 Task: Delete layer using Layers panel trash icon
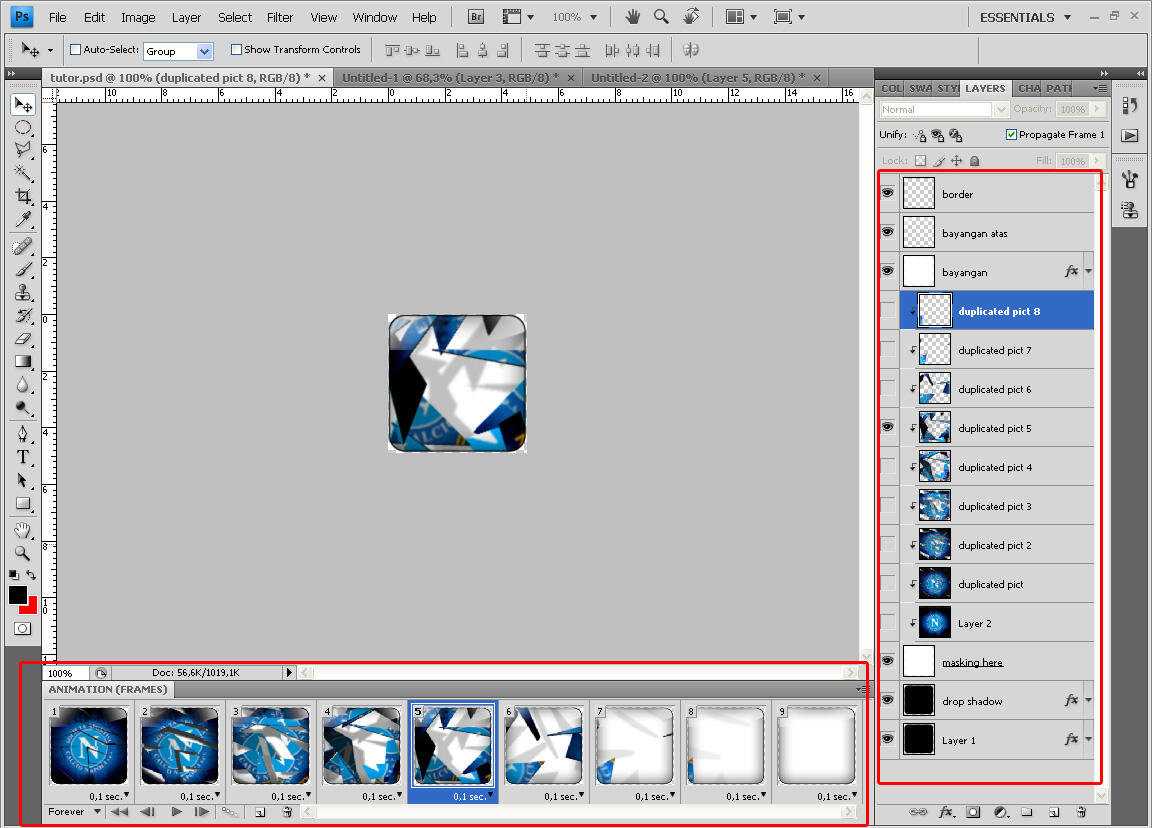coord(1081,812)
